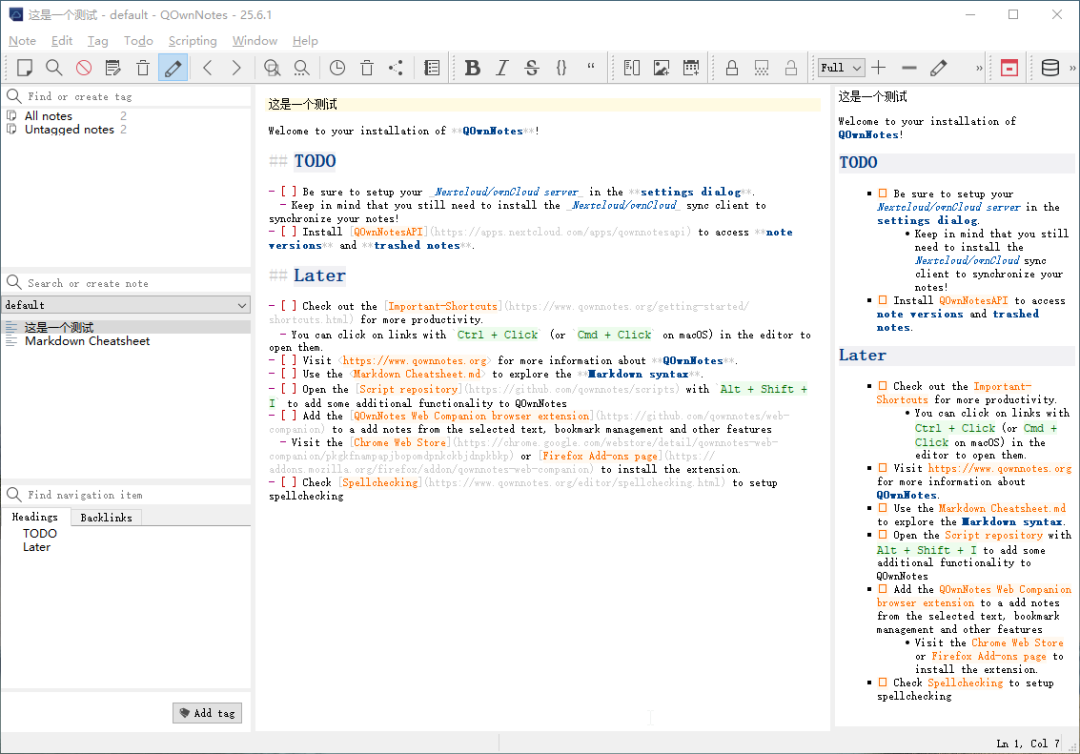Edit encrypted note icon

click(x=761, y=67)
